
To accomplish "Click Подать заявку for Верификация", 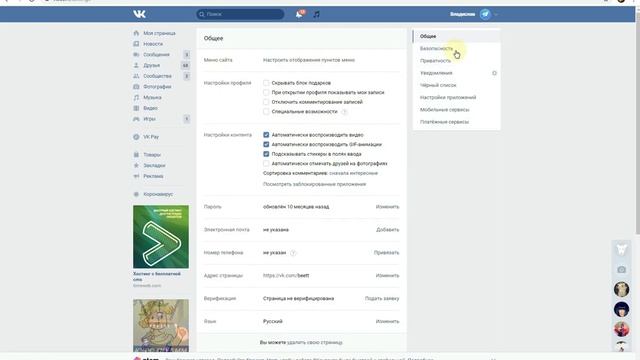I will click(382, 298).
